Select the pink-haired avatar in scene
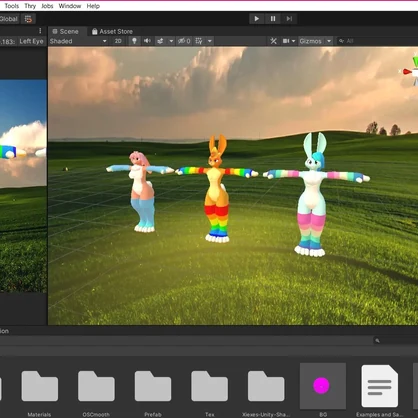This screenshot has width=418, height=418. [141, 191]
